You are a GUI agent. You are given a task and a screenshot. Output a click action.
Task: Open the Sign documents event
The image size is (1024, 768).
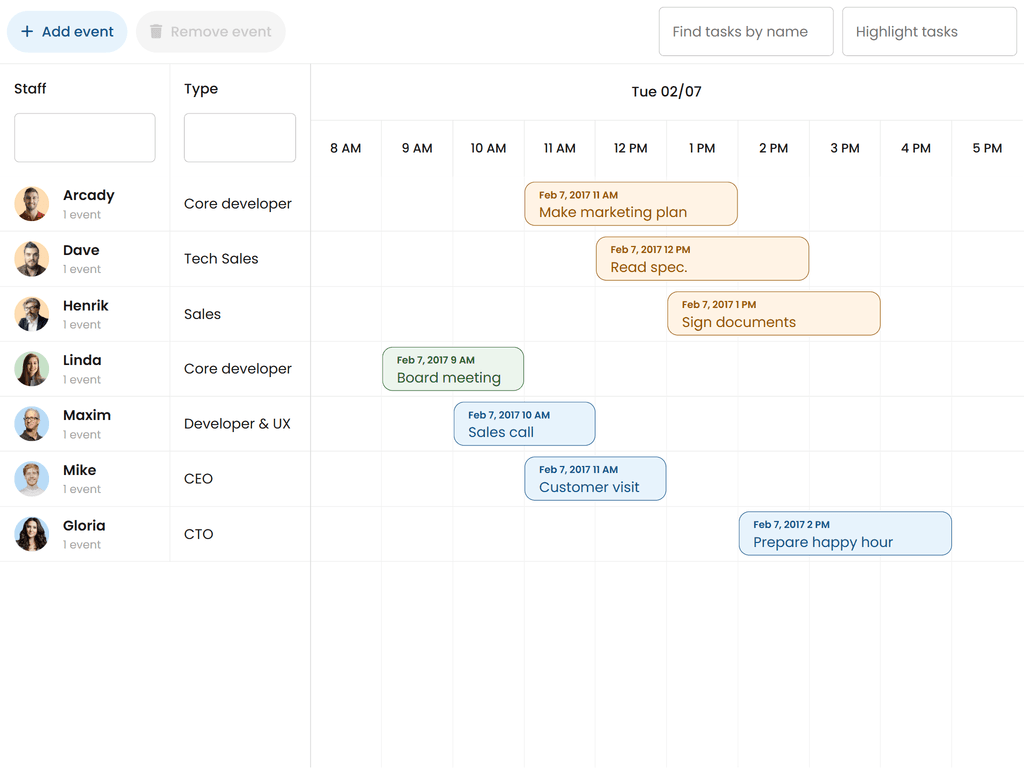point(773,314)
